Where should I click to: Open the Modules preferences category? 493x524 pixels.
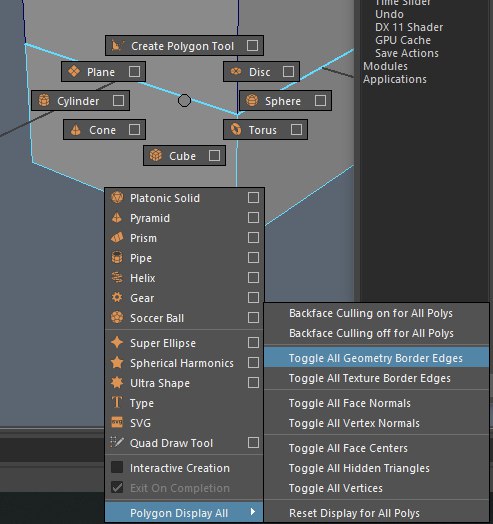[385, 66]
